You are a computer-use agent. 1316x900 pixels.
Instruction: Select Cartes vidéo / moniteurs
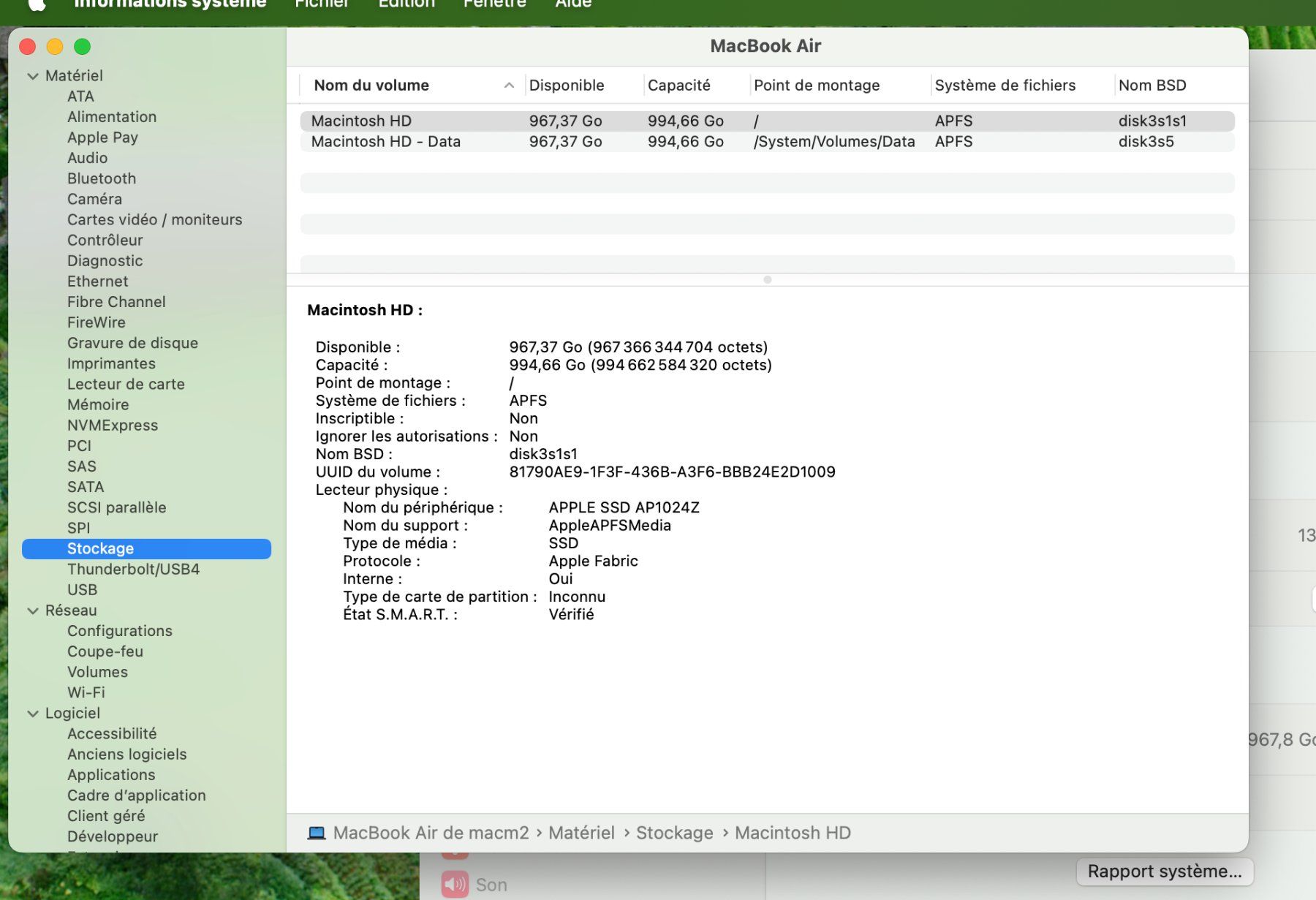[154, 219]
